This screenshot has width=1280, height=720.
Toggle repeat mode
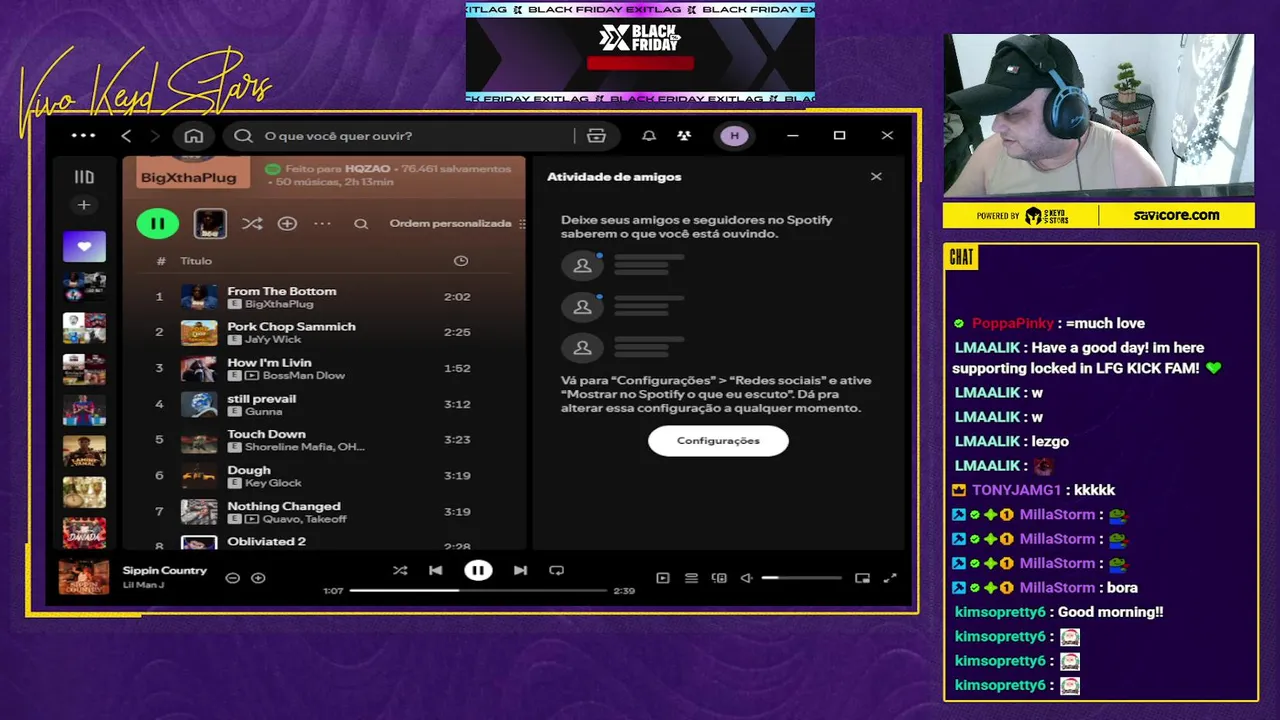(557, 571)
